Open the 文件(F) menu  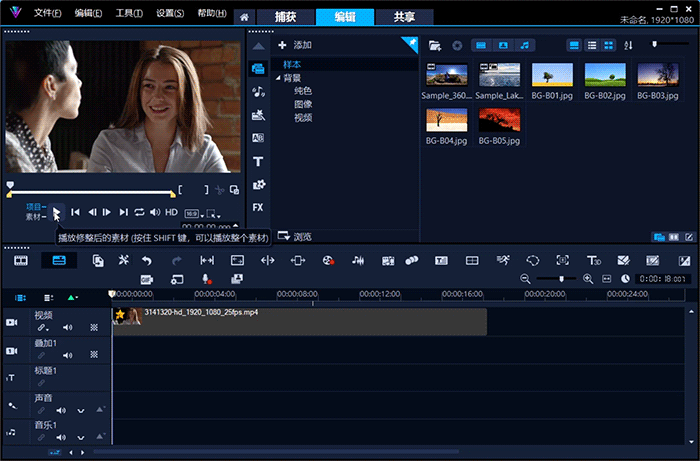[x=47, y=13]
